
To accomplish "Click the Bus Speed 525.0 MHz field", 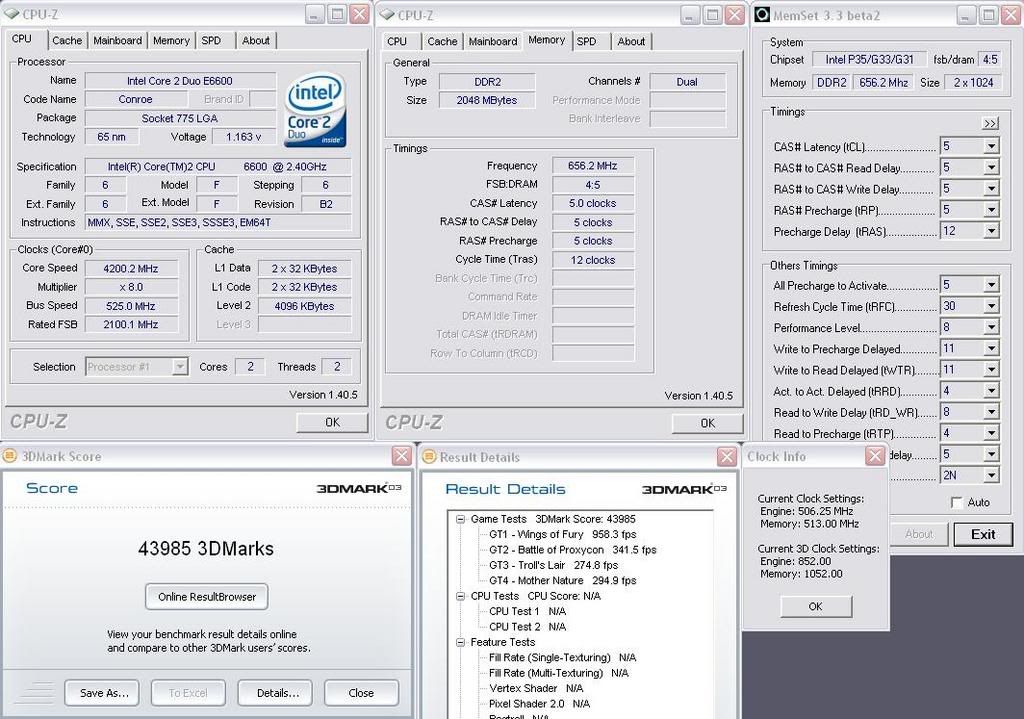I will (131, 306).
